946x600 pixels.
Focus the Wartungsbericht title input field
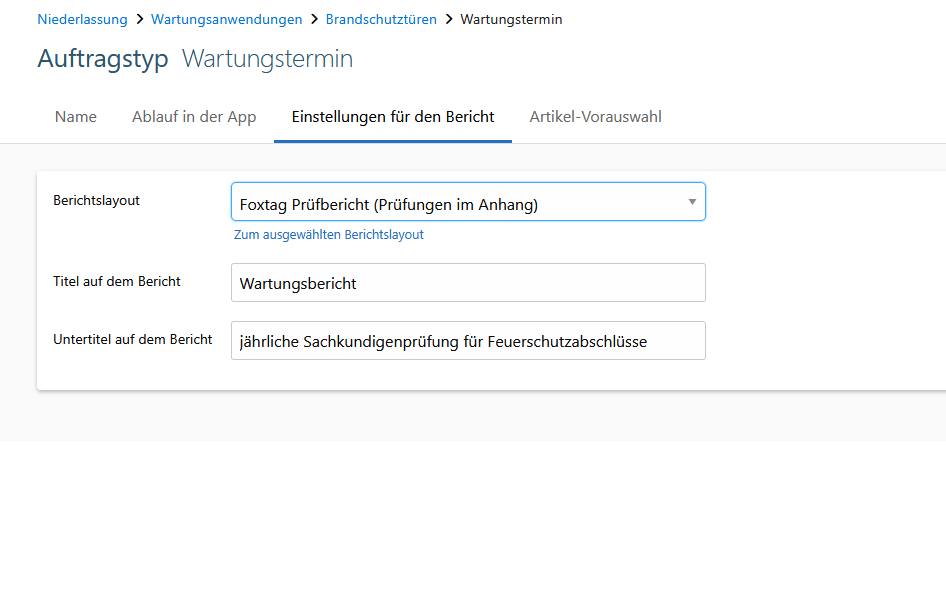(x=468, y=283)
